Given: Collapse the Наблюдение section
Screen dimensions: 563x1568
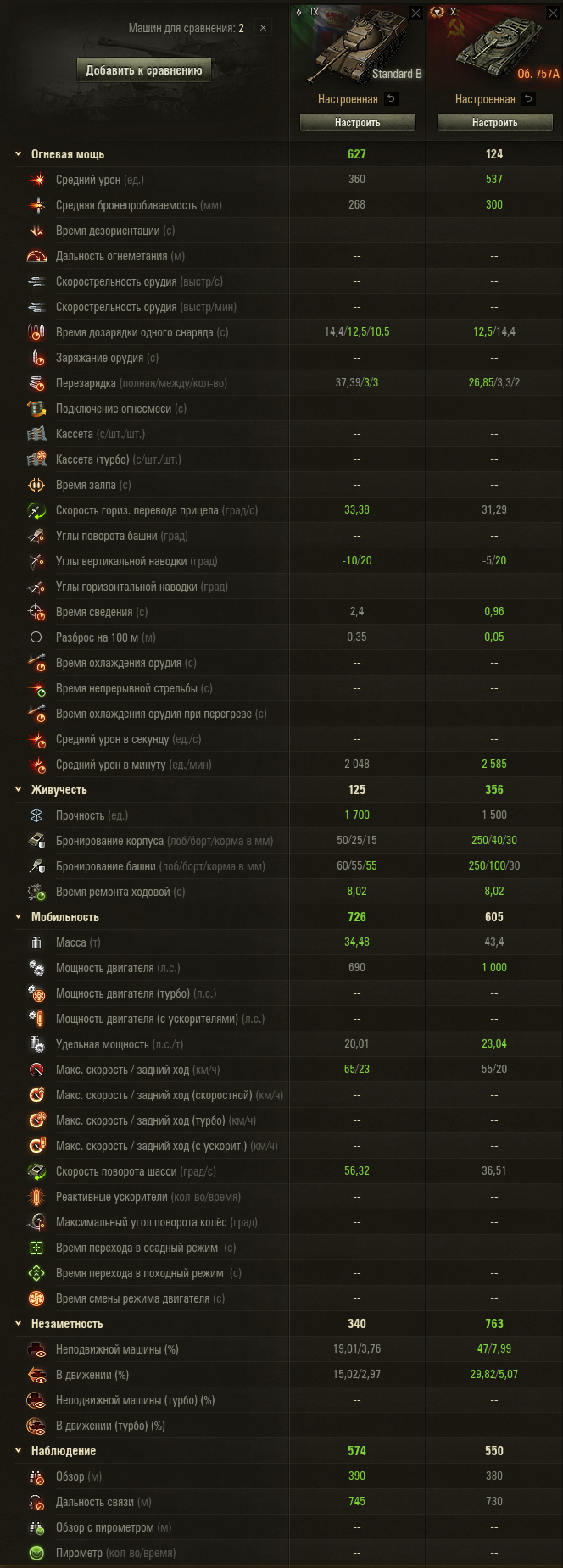Looking at the screenshot, I should tap(18, 1451).
